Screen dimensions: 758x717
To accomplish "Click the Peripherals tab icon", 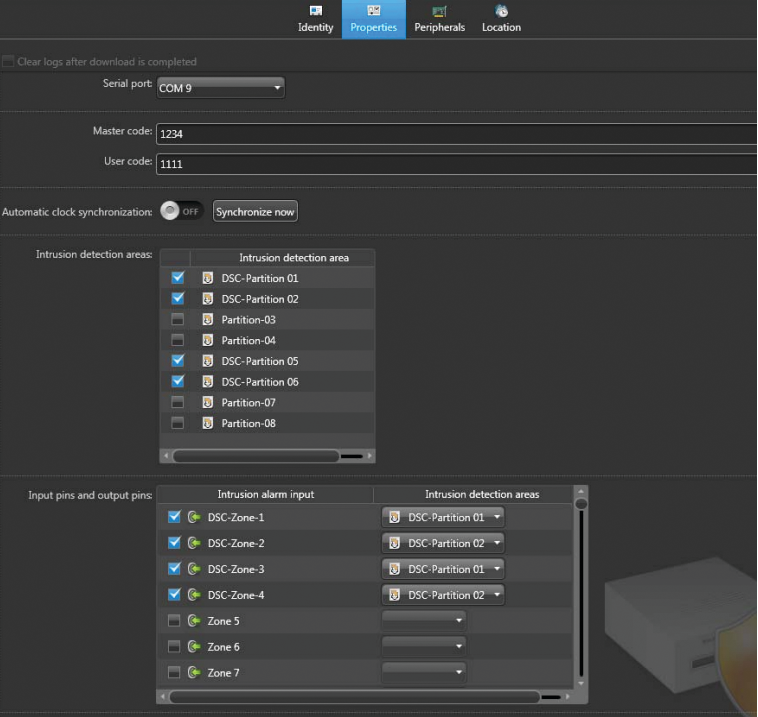I will (439, 11).
